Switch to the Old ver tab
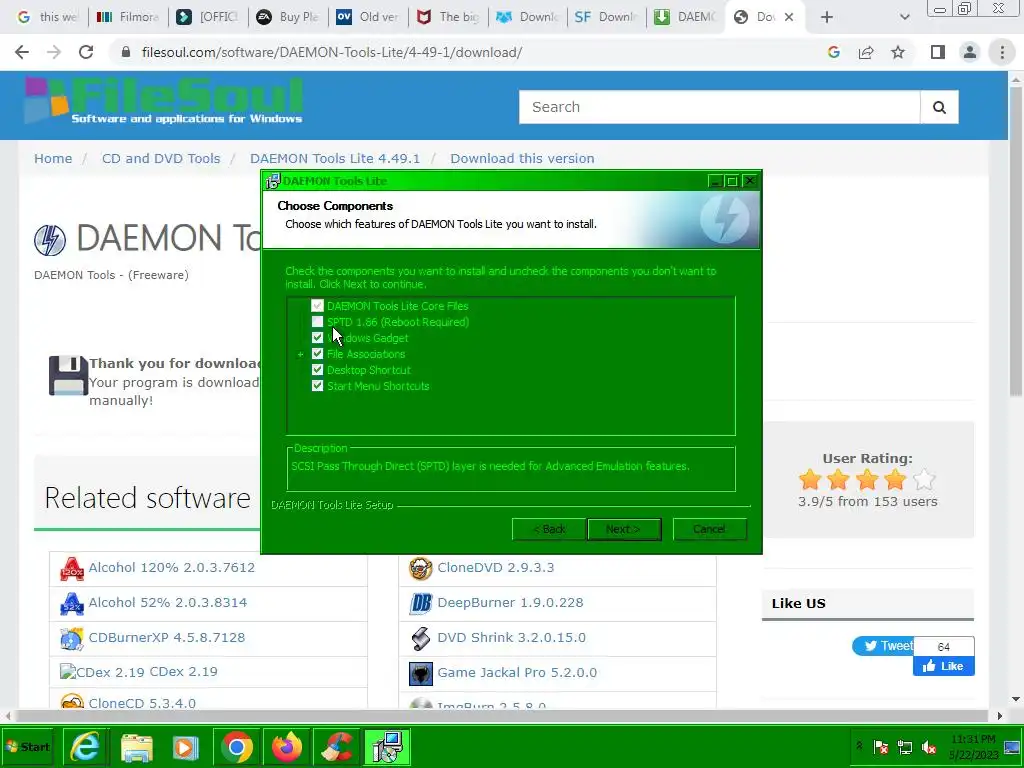Screen dimensions: 1024x768 pos(368,17)
